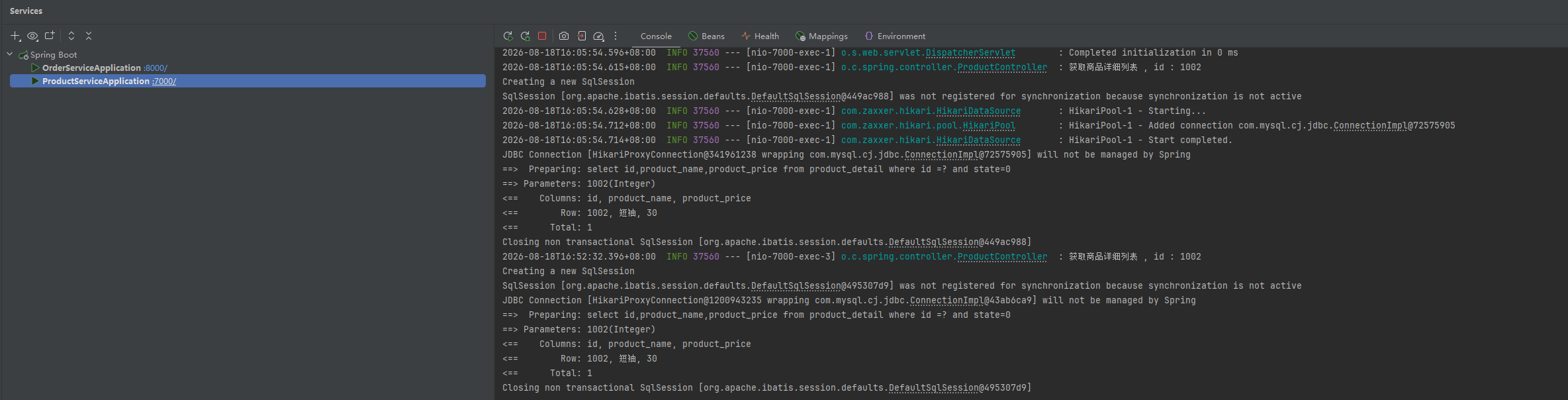Image resolution: width=1568 pixels, height=400 pixels.
Task: Expand all services in the tree
Action: pyautogui.click(x=71, y=36)
